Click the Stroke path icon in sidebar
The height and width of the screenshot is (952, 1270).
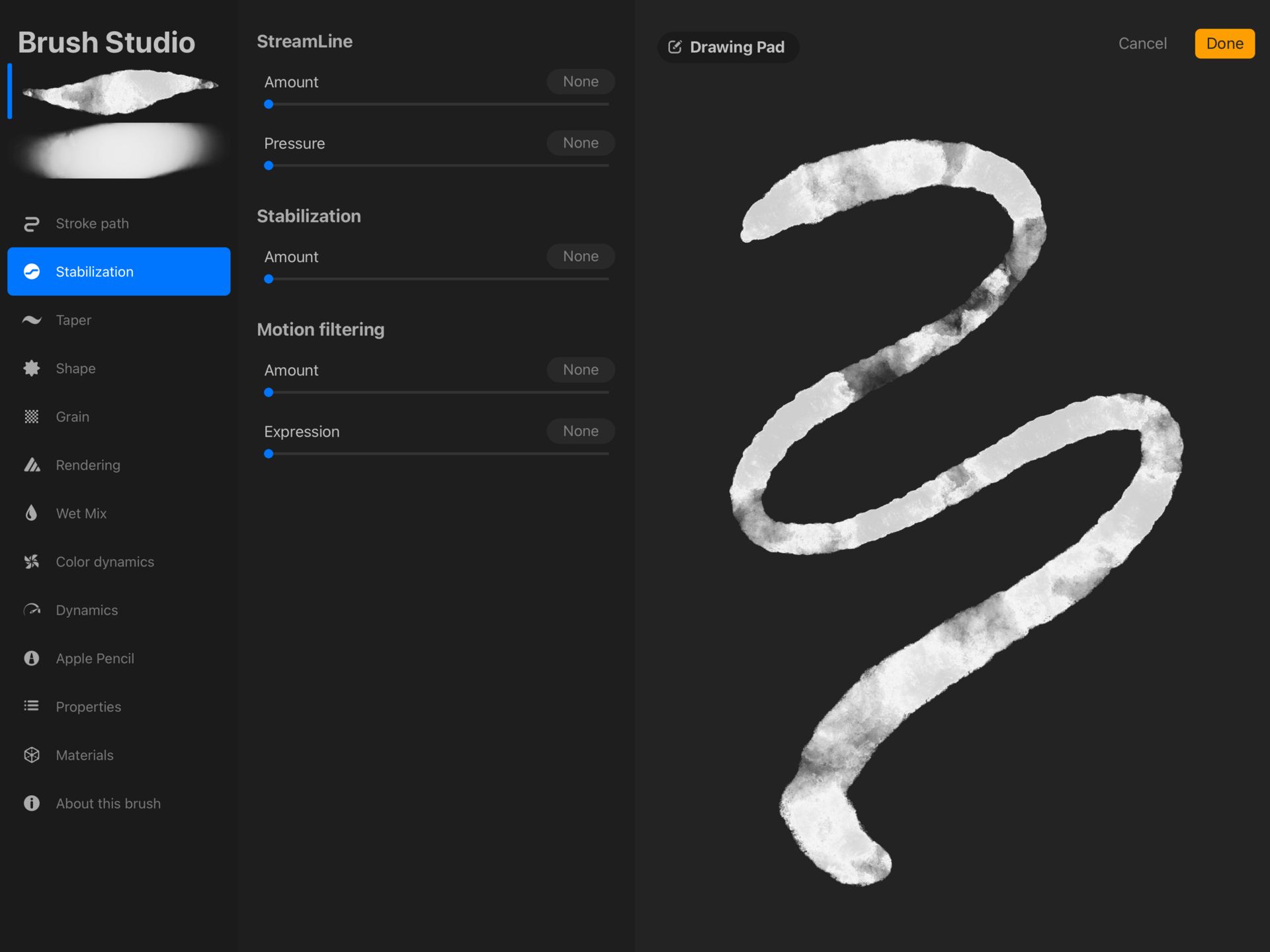pos(32,224)
